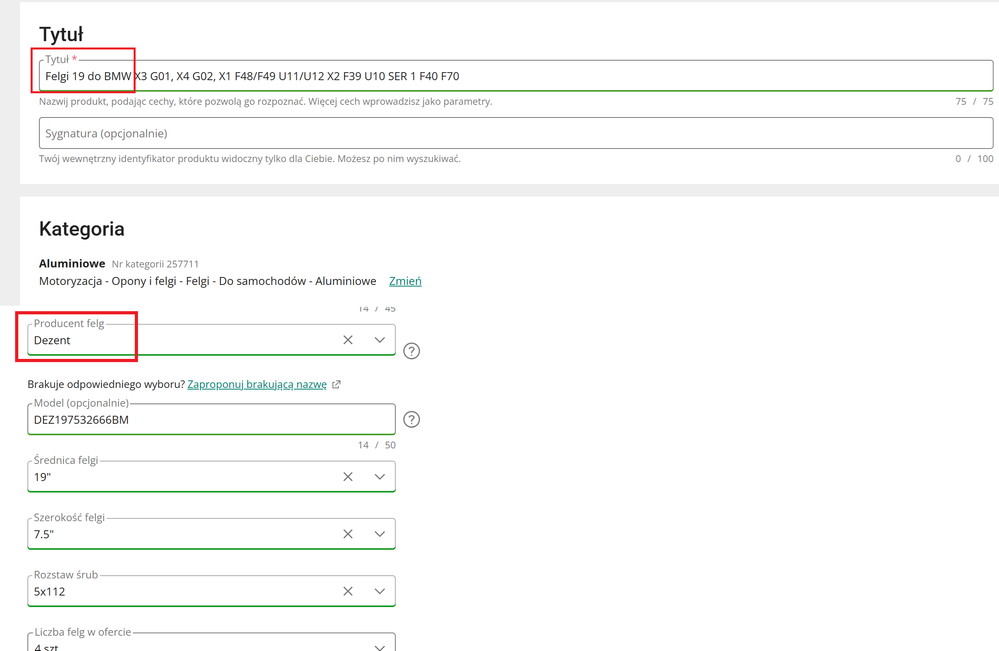Clear the Średnica felgi value
999x651 pixels.
pyautogui.click(x=348, y=477)
